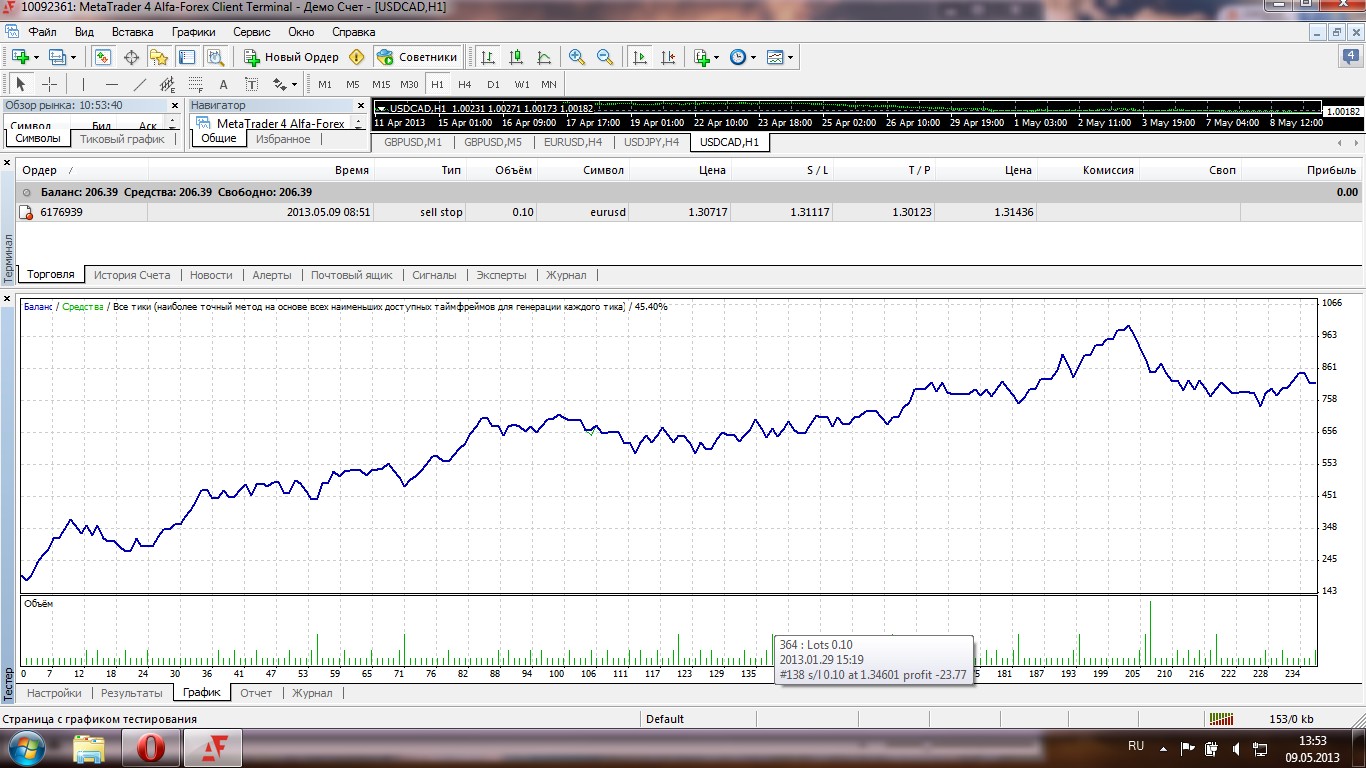
Task: Close the Навигатор panel
Action: pos(361,105)
